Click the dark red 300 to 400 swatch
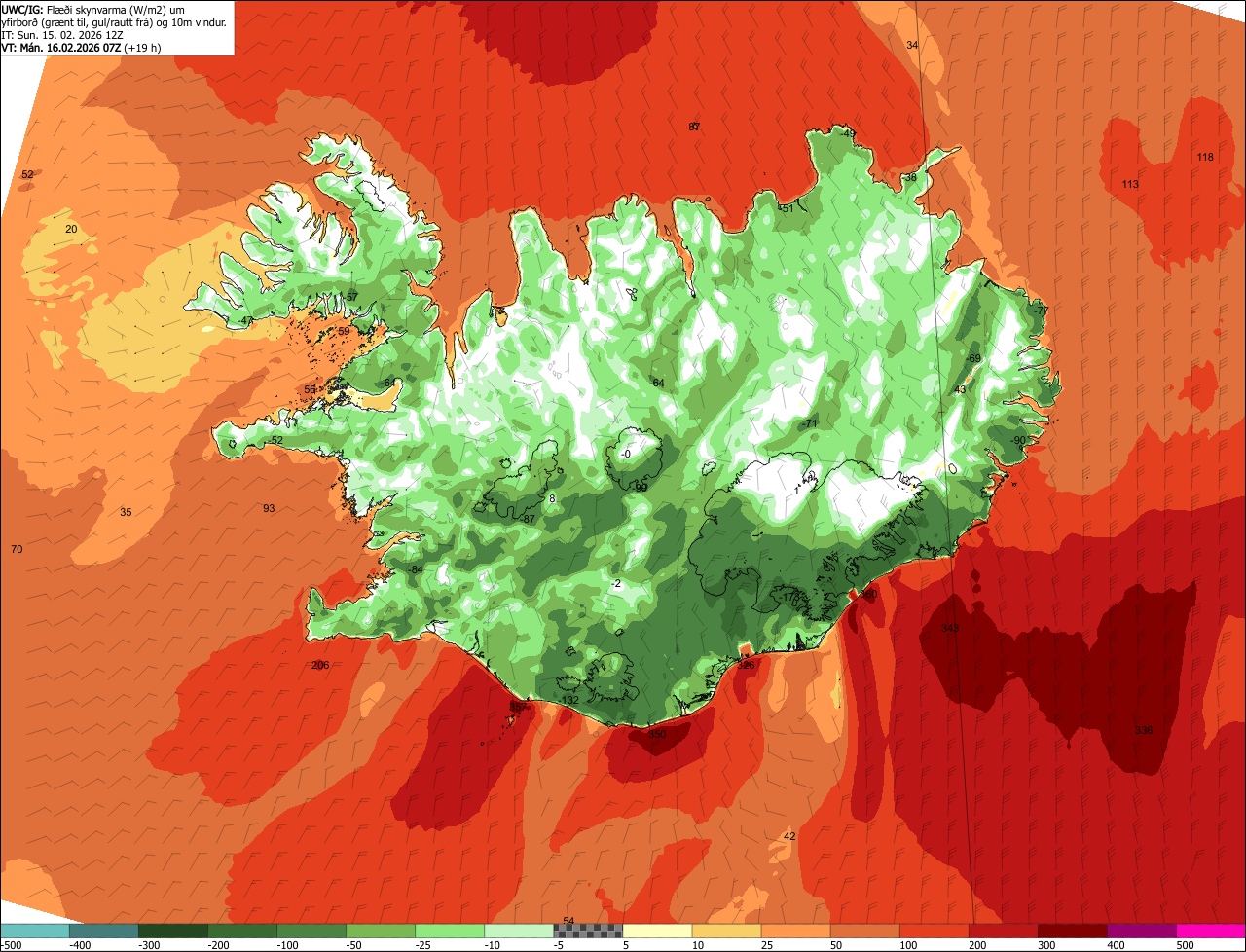 tap(1072, 932)
